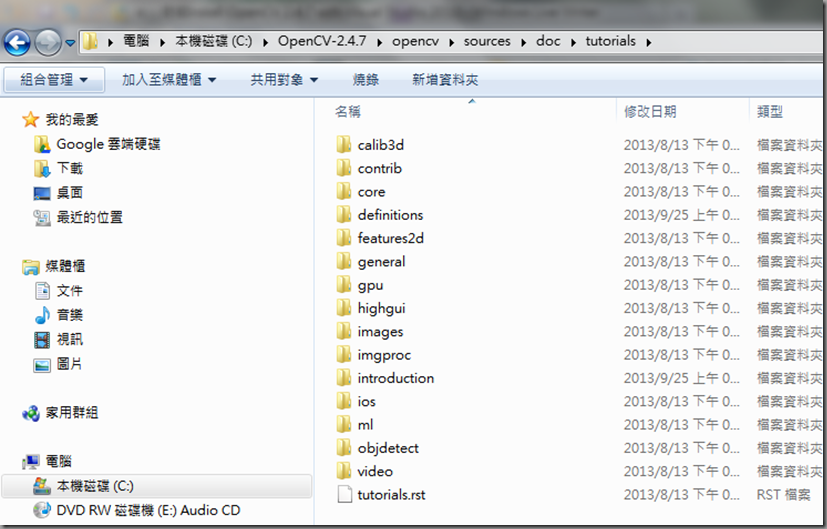827x529 pixels.
Task: Select the 媒體櫃 library icon in sidebar
Action: pos(31,267)
